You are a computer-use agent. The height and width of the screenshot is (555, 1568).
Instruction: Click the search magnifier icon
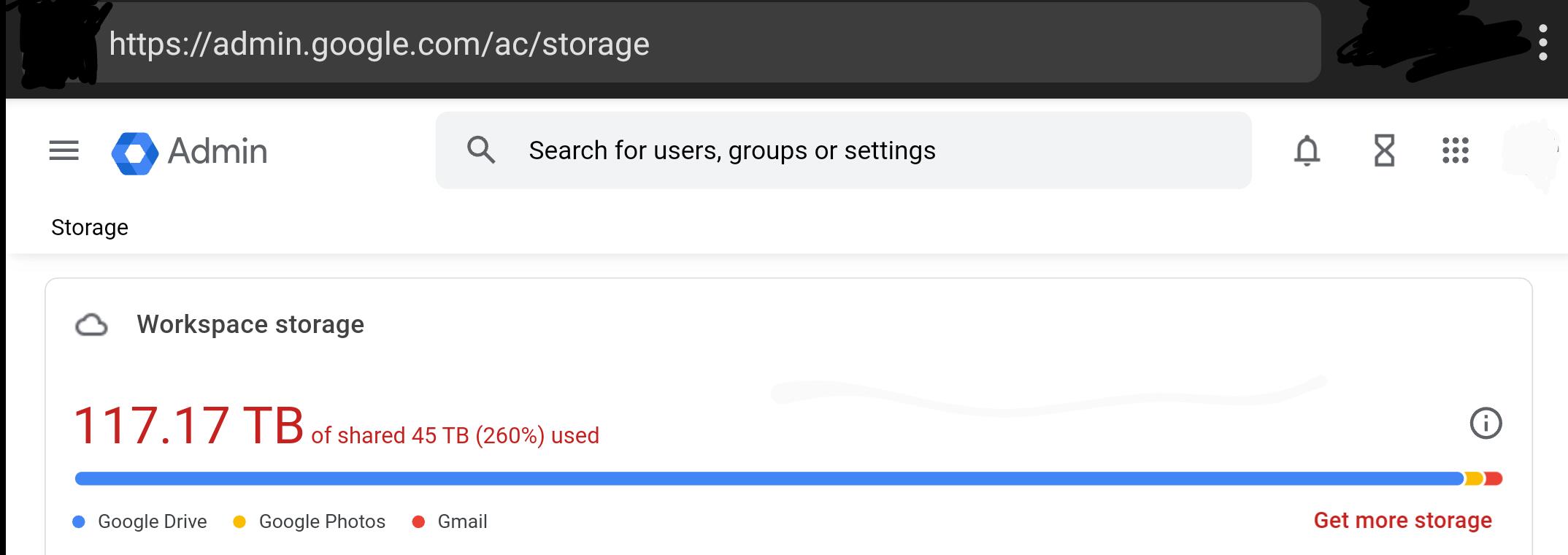click(481, 150)
